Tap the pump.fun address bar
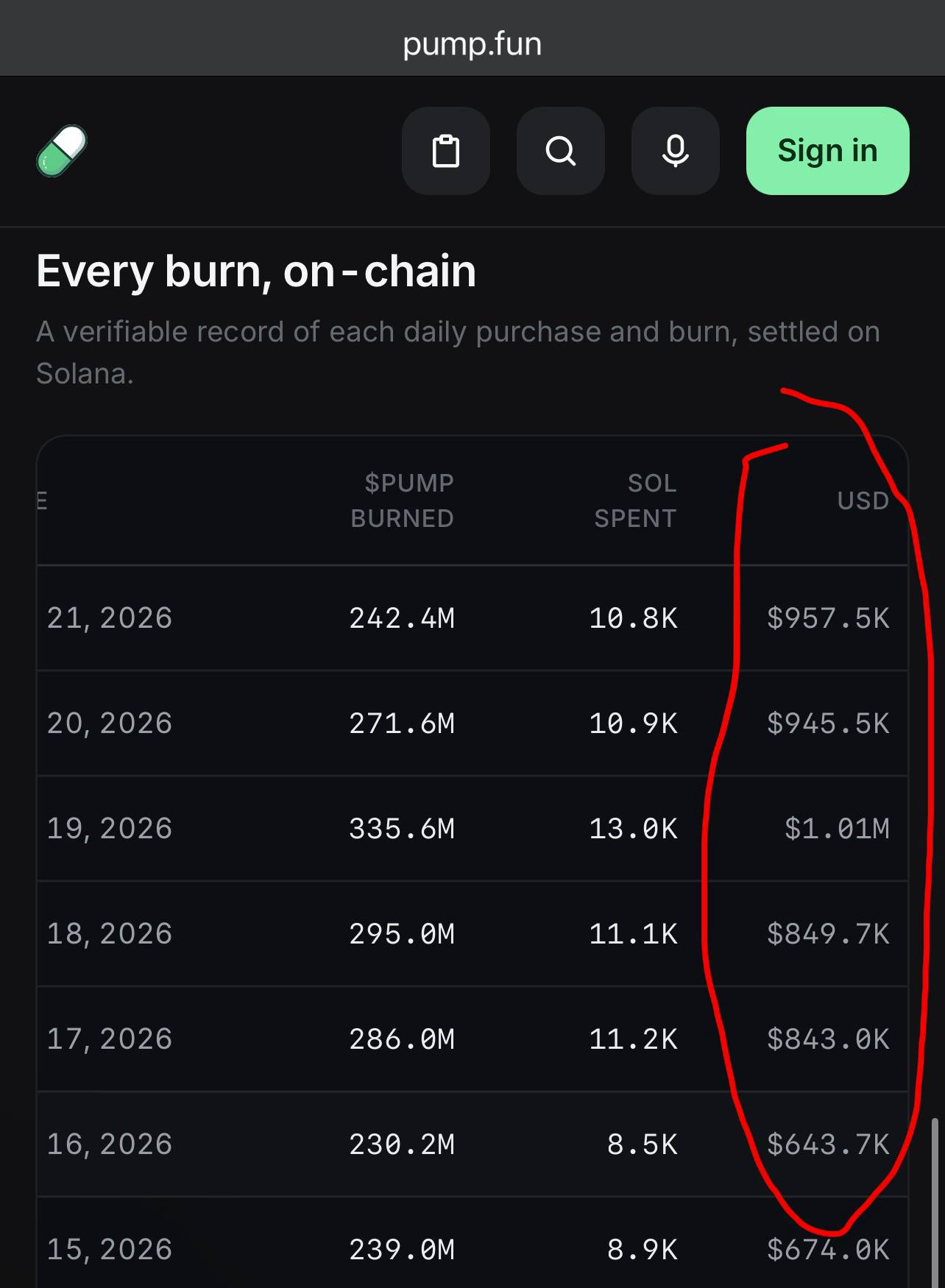The height and width of the screenshot is (1288, 945). point(473,44)
